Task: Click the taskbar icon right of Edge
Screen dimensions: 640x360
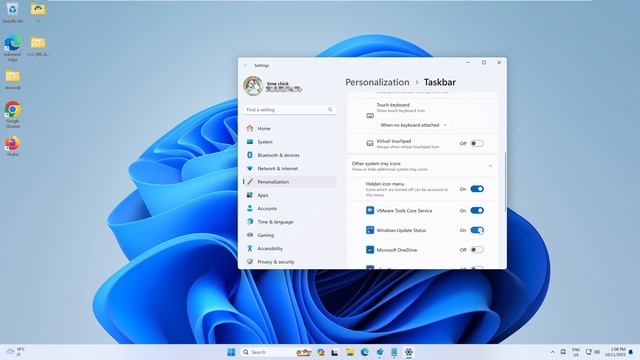Action: (x=380, y=352)
